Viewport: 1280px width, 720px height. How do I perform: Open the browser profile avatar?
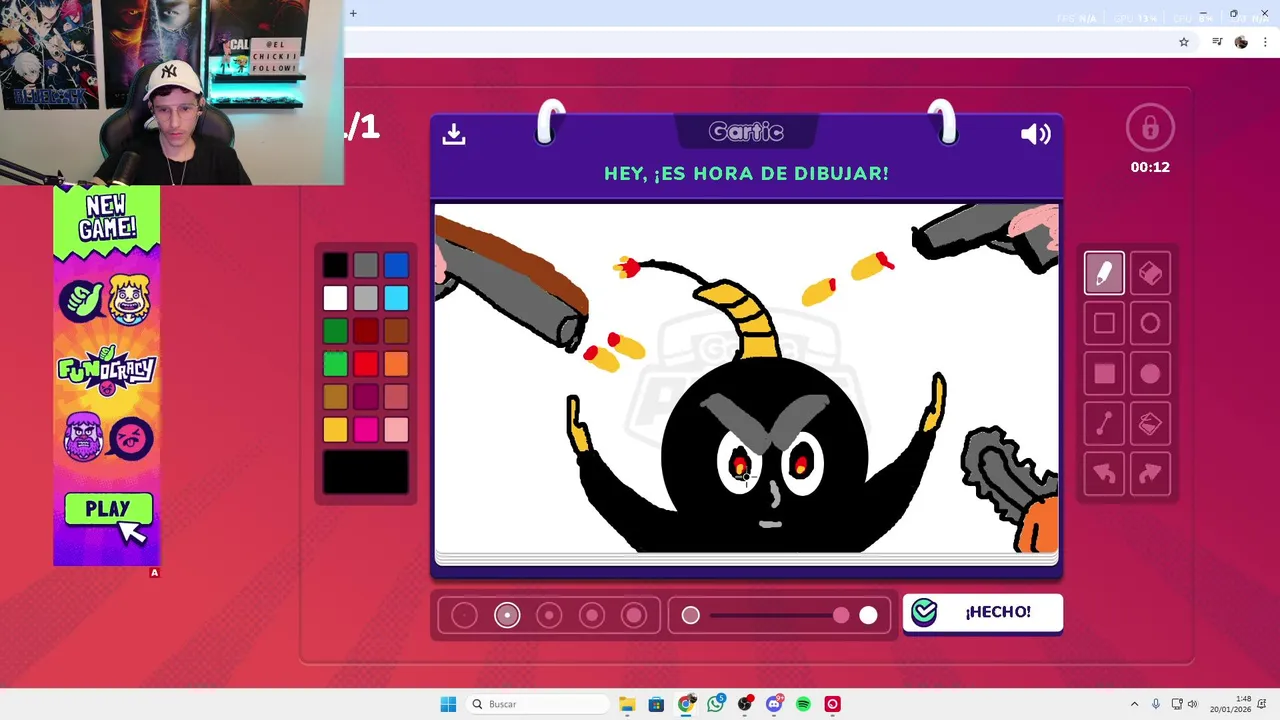tap(1241, 42)
